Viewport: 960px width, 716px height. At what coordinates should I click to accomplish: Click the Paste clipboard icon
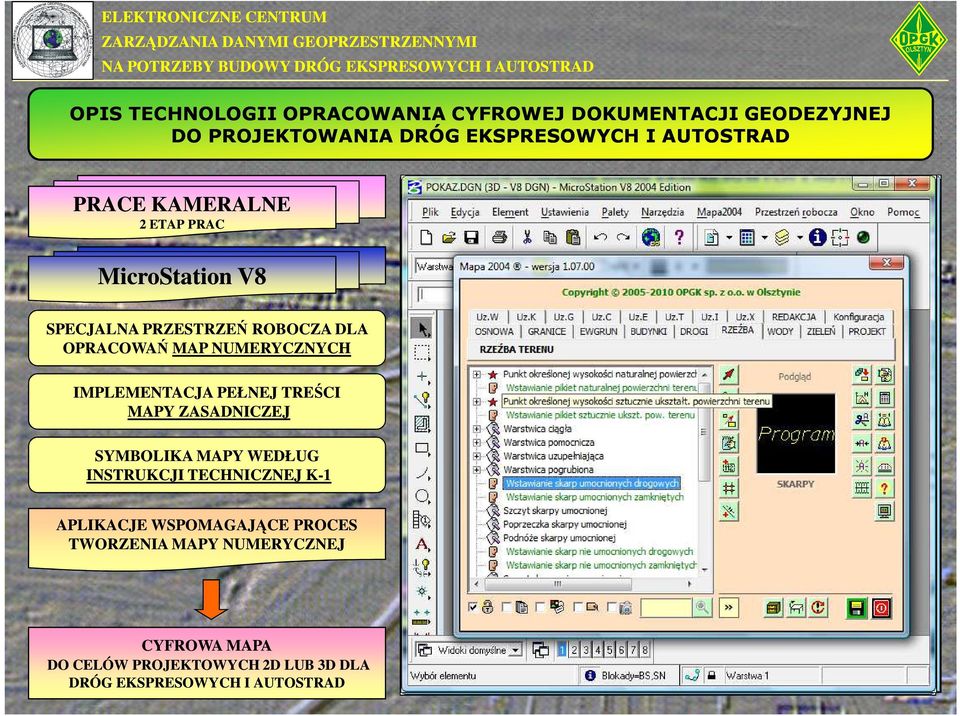(573, 238)
